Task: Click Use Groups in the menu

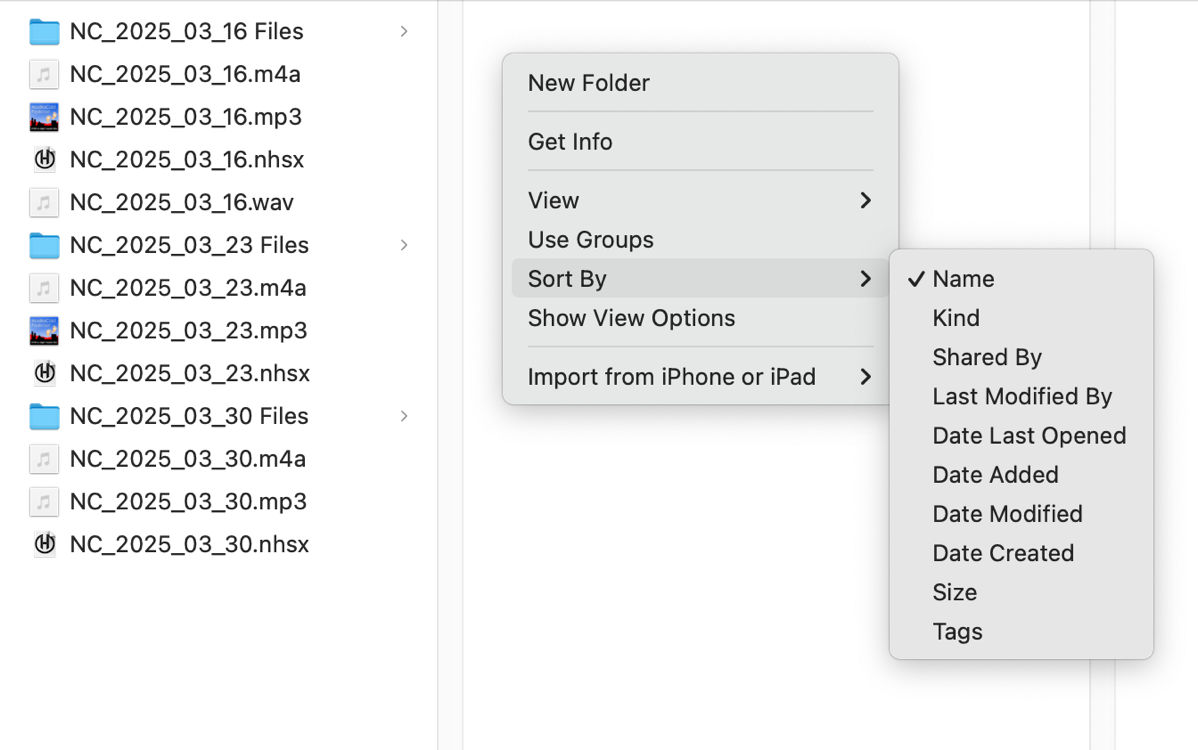Action: (x=590, y=239)
